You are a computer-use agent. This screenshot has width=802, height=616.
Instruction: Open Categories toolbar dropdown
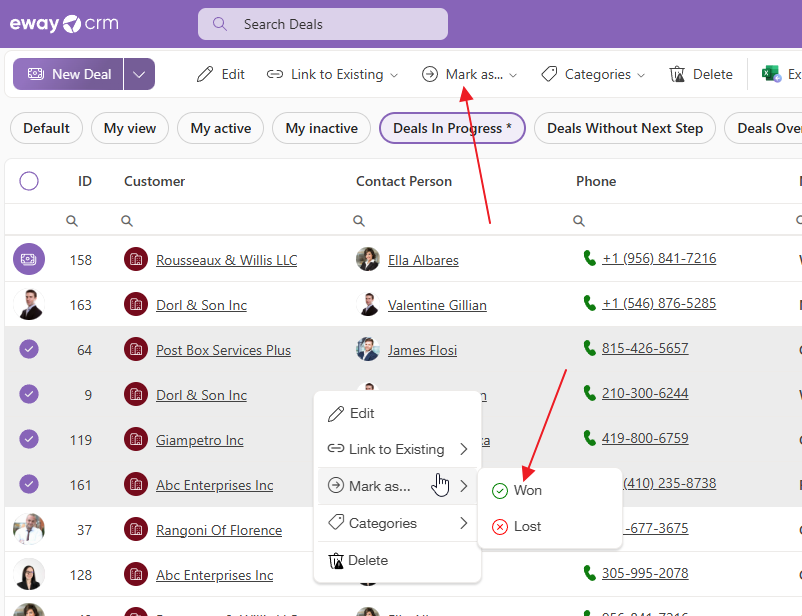[593, 74]
